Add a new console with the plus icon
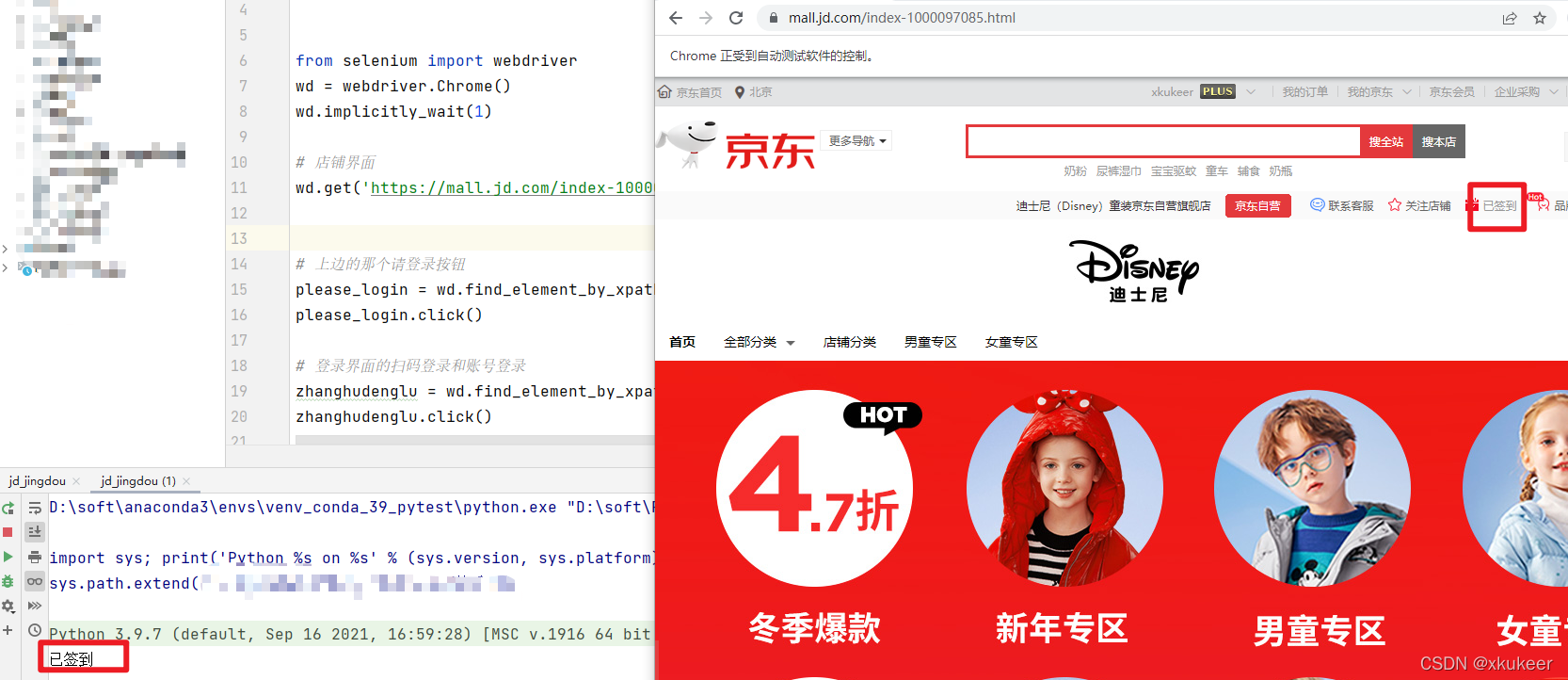 8,630
